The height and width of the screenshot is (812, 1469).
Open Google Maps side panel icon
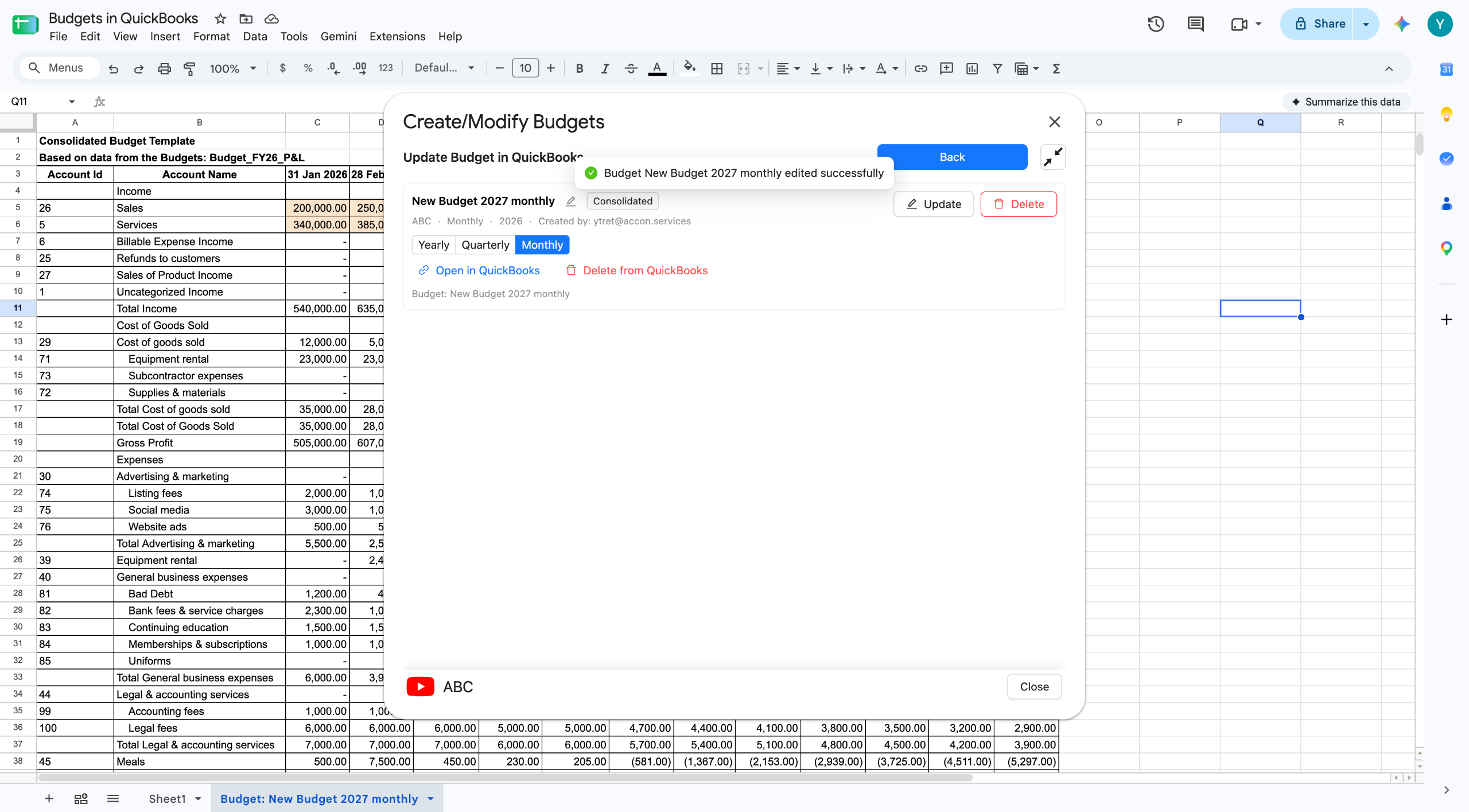point(1446,248)
